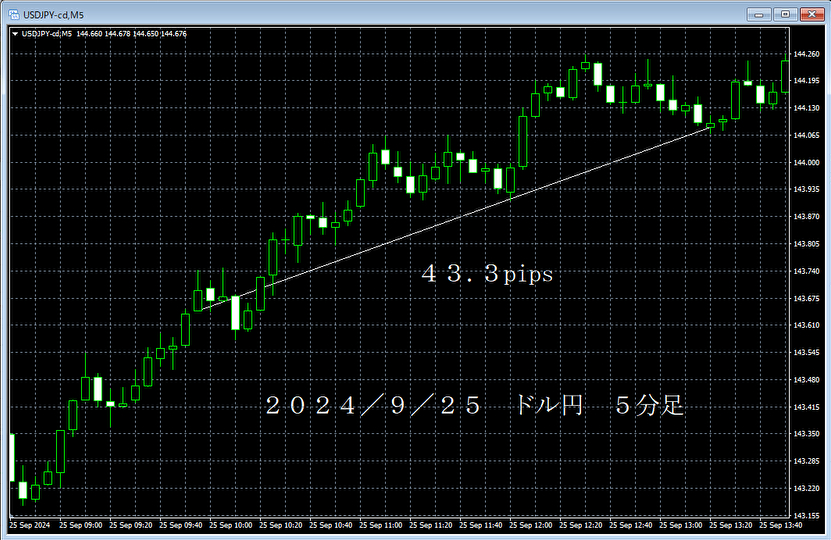Click the 143.935 price scale value
Screen dimensions: 831x540
(x=807, y=189)
